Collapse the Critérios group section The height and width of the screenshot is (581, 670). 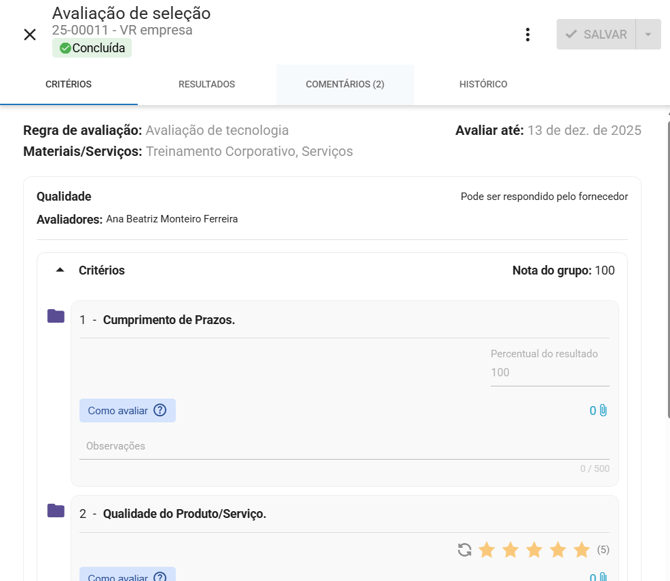pyautogui.click(x=60, y=271)
